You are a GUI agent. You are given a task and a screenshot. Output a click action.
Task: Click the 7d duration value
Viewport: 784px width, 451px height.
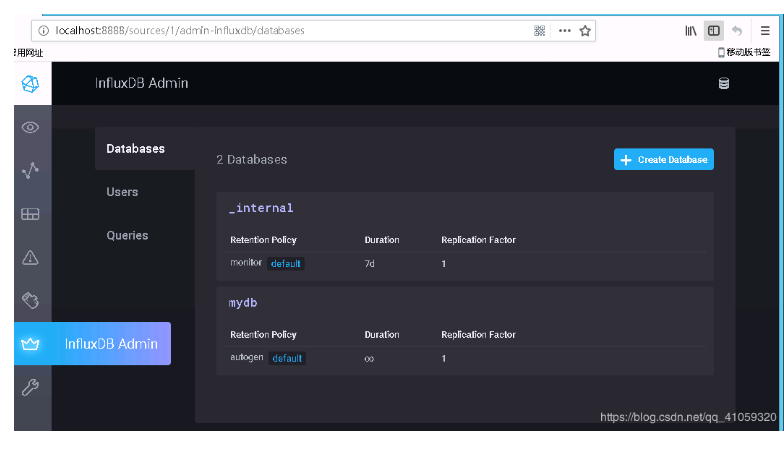tap(370, 264)
